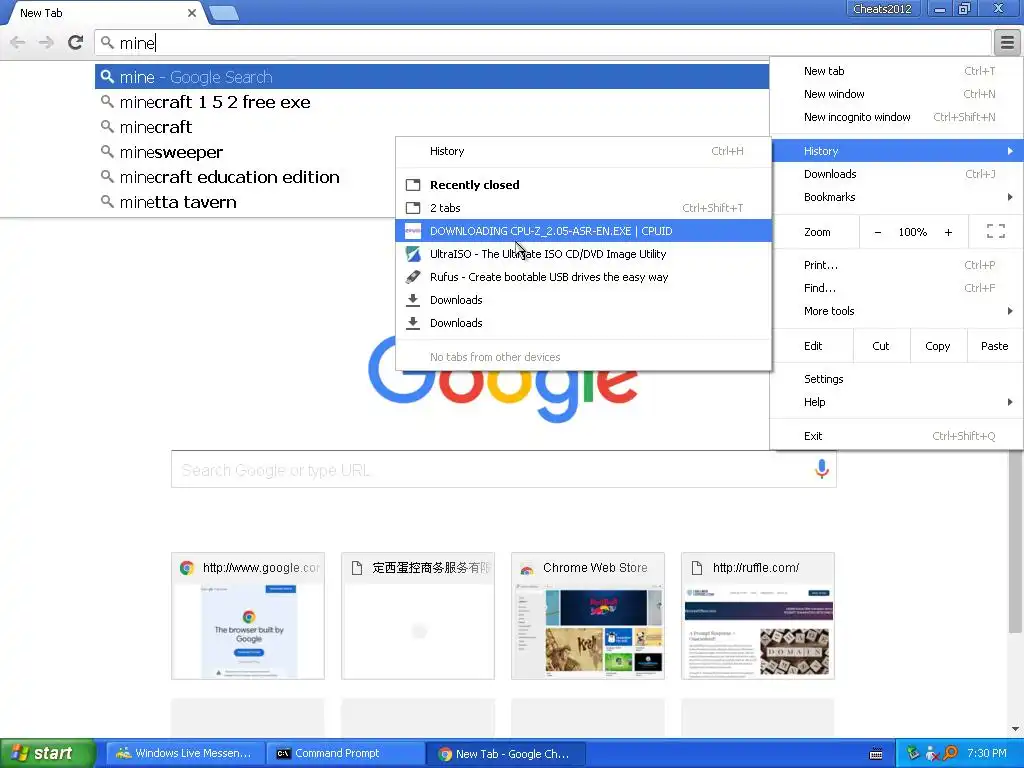The height and width of the screenshot is (768, 1024).
Task: Click the page vertical scrollbar
Action: (x=1015, y=542)
